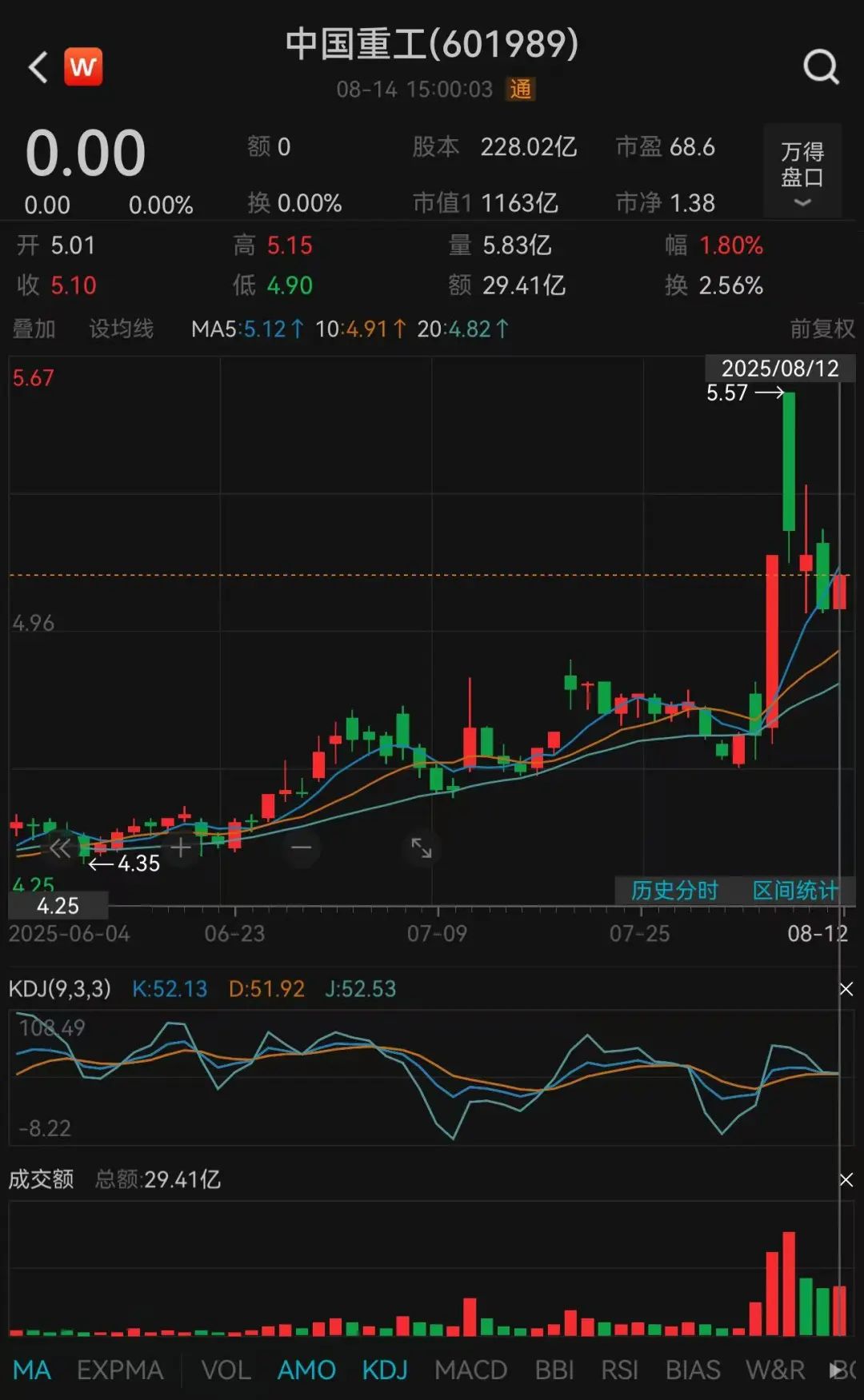Toggle the MA indicator tab
This screenshot has width=864, height=1400.
tap(32, 1370)
